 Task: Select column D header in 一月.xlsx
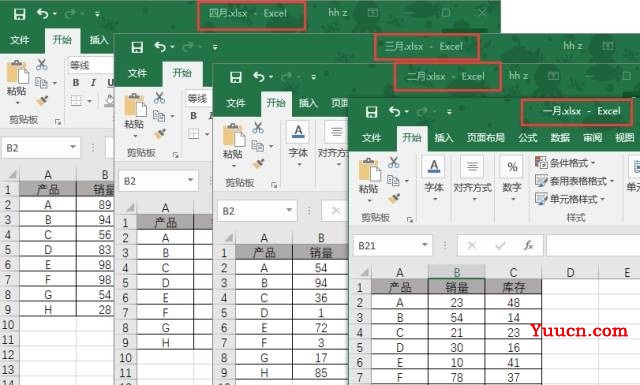point(570,272)
